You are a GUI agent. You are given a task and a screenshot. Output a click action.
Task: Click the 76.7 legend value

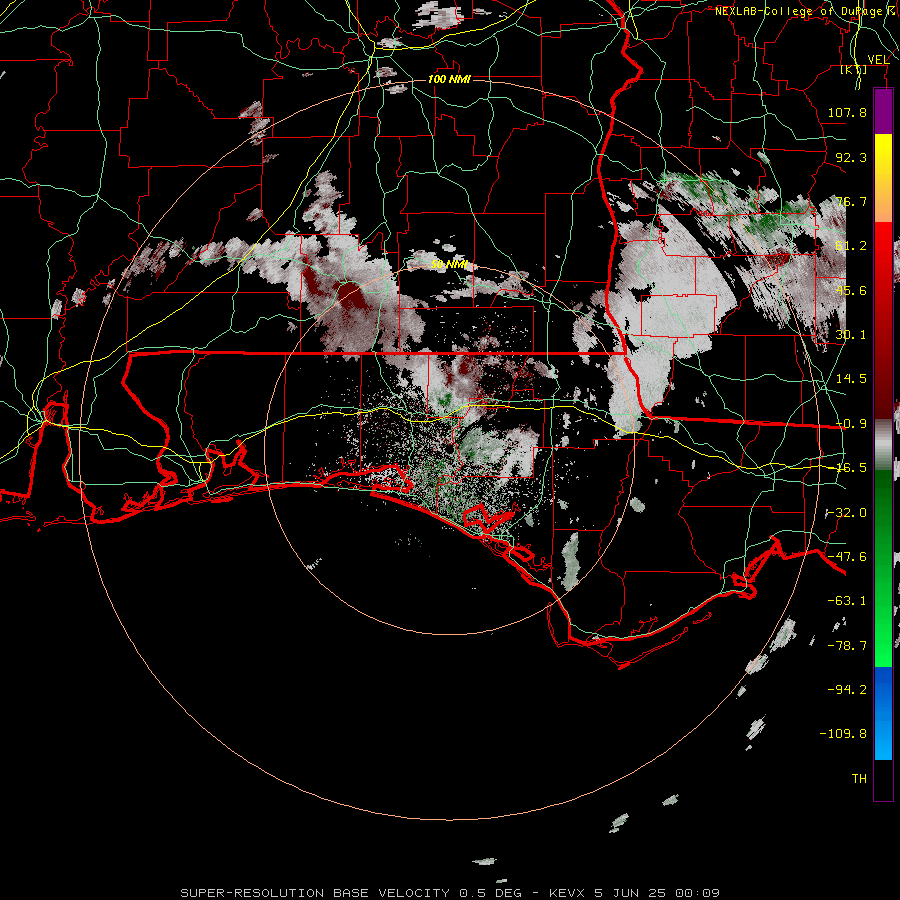[x=851, y=201]
